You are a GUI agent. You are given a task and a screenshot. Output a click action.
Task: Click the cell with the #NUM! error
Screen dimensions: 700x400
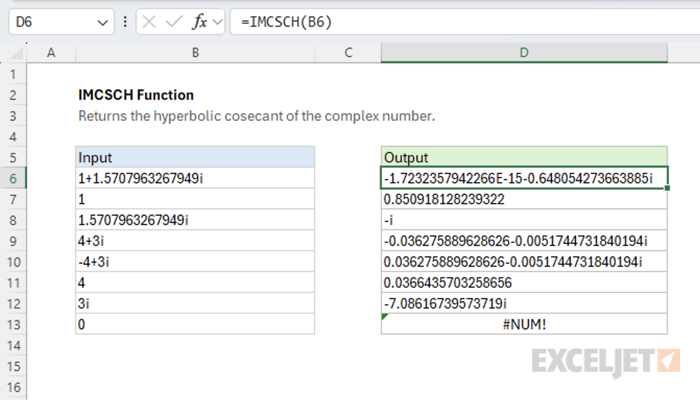(x=524, y=324)
